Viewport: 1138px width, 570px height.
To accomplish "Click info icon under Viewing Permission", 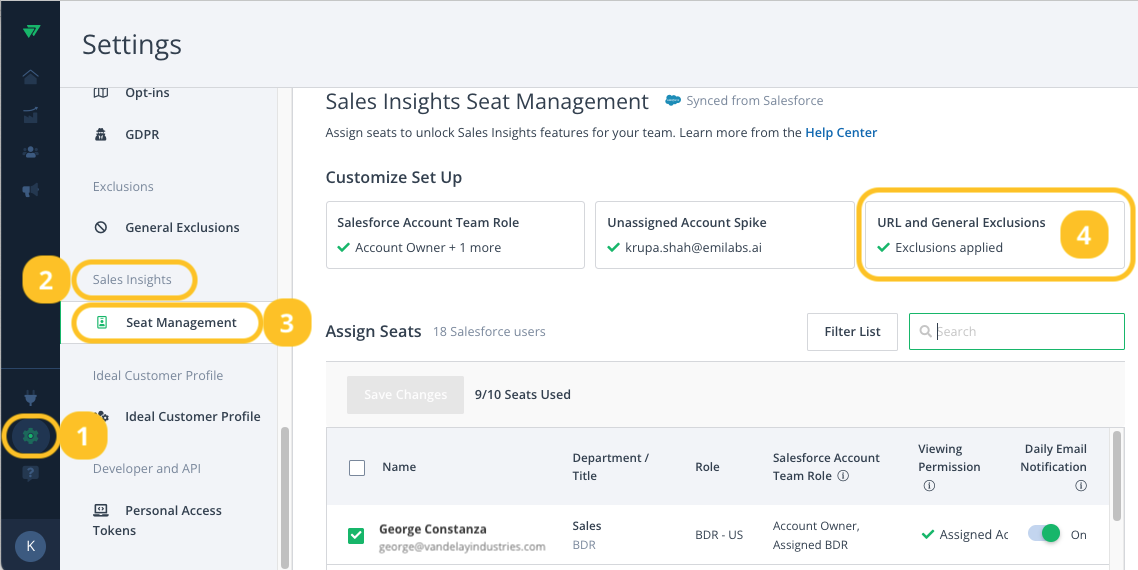I will (929, 486).
